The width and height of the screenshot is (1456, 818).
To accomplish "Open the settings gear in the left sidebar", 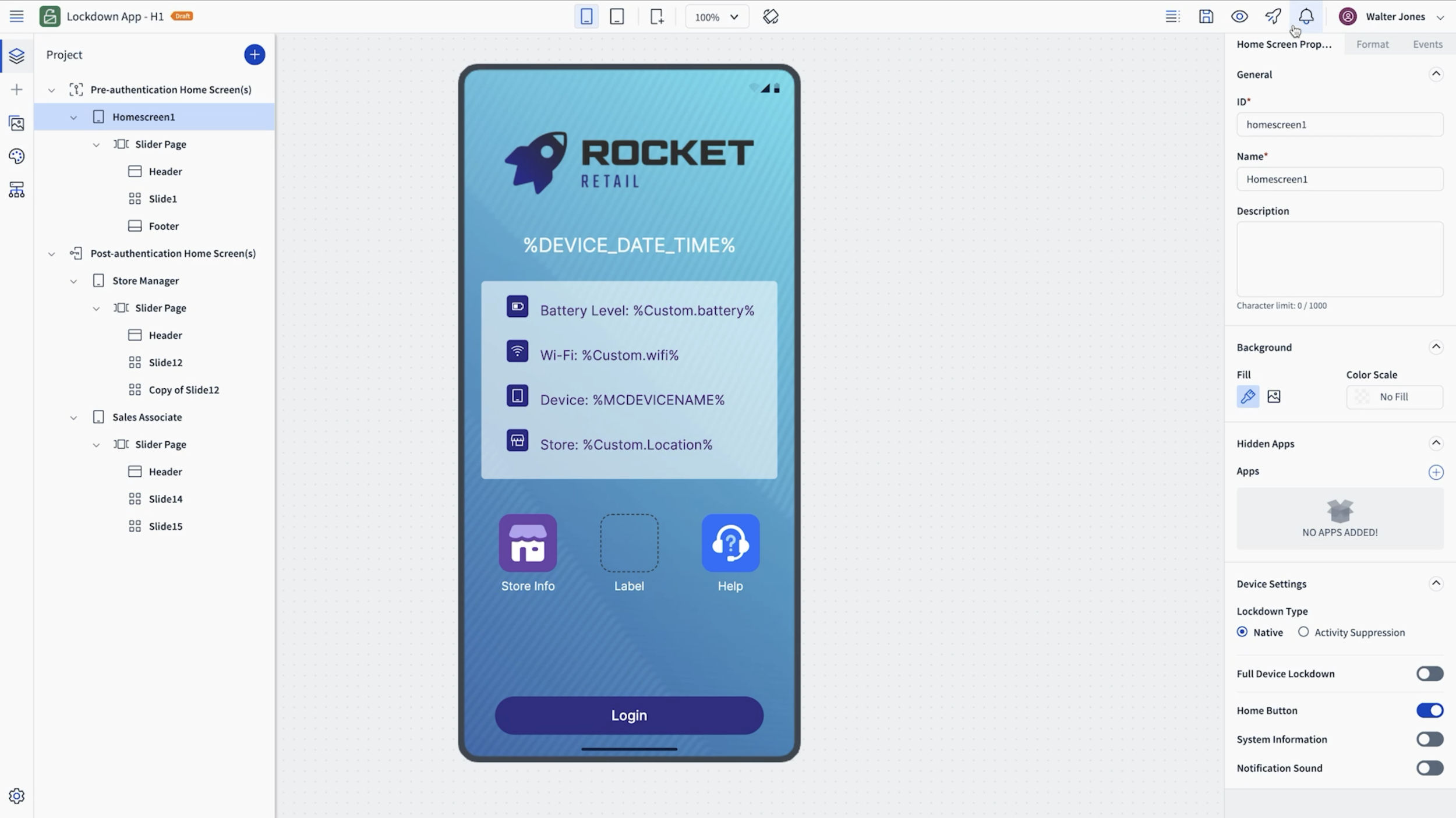I will click(x=16, y=795).
